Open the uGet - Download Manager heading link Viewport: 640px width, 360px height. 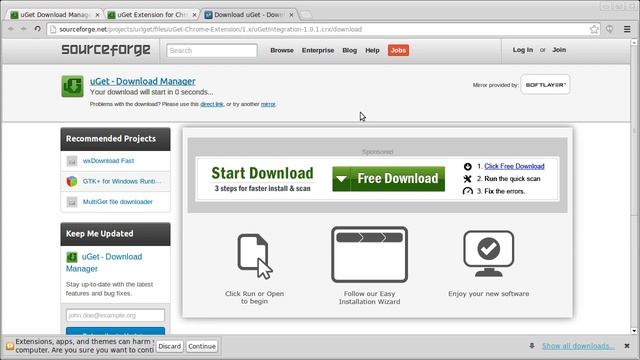click(x=143, y=81)
